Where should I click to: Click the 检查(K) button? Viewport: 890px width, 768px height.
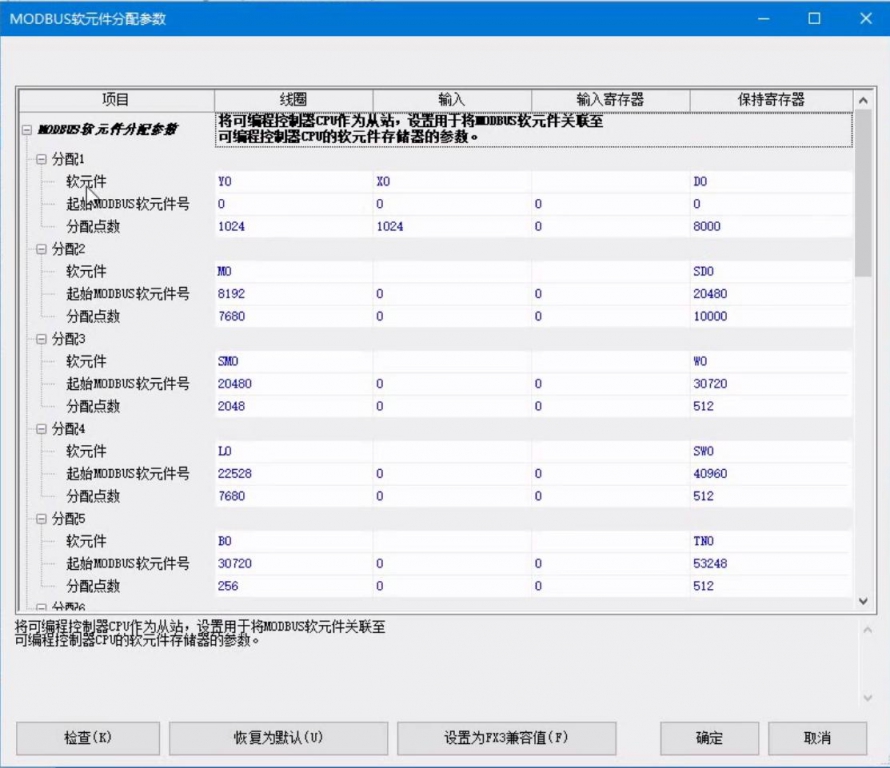click(x=88, y=738)
